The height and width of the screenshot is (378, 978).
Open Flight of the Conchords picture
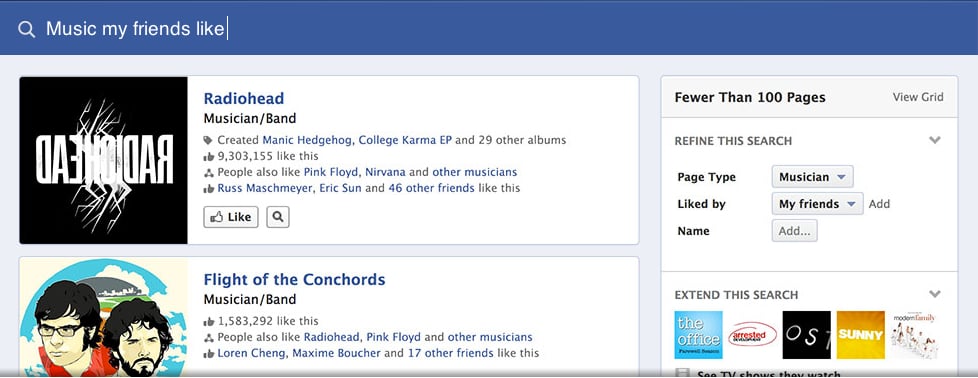pos(104,317)
